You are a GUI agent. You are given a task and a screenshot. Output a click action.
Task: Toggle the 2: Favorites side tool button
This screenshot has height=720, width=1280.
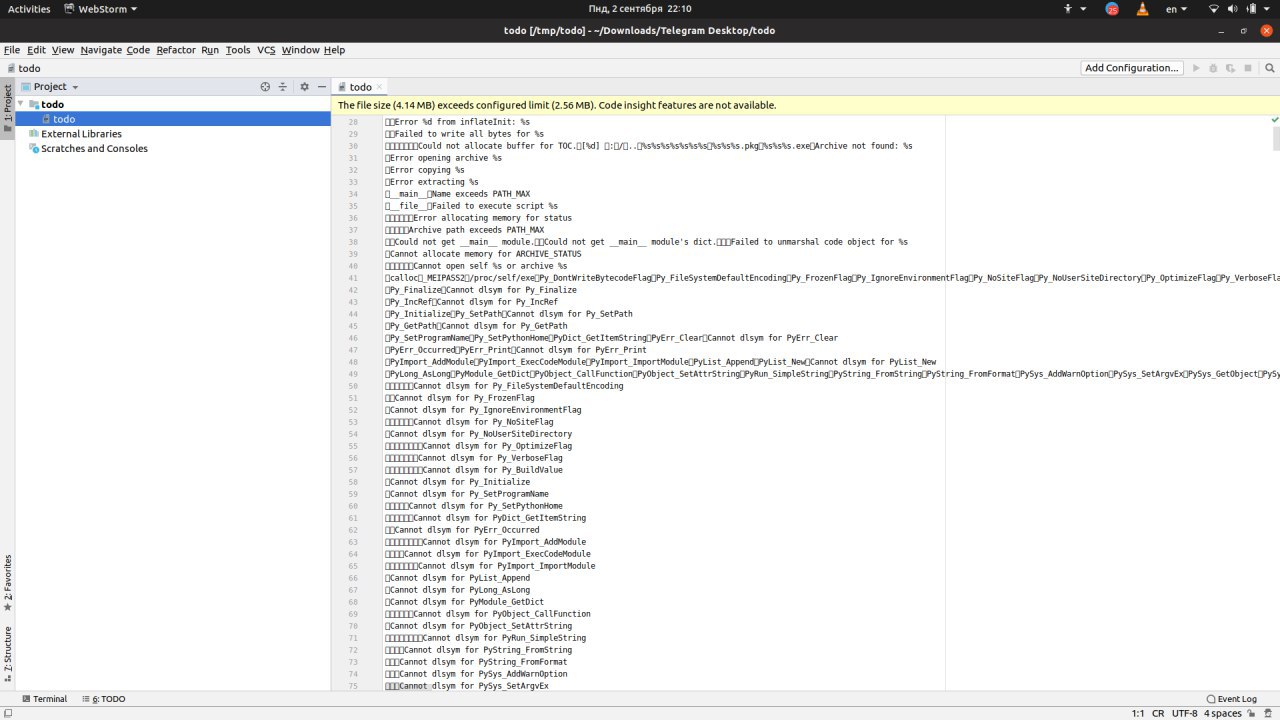(7, 583)
